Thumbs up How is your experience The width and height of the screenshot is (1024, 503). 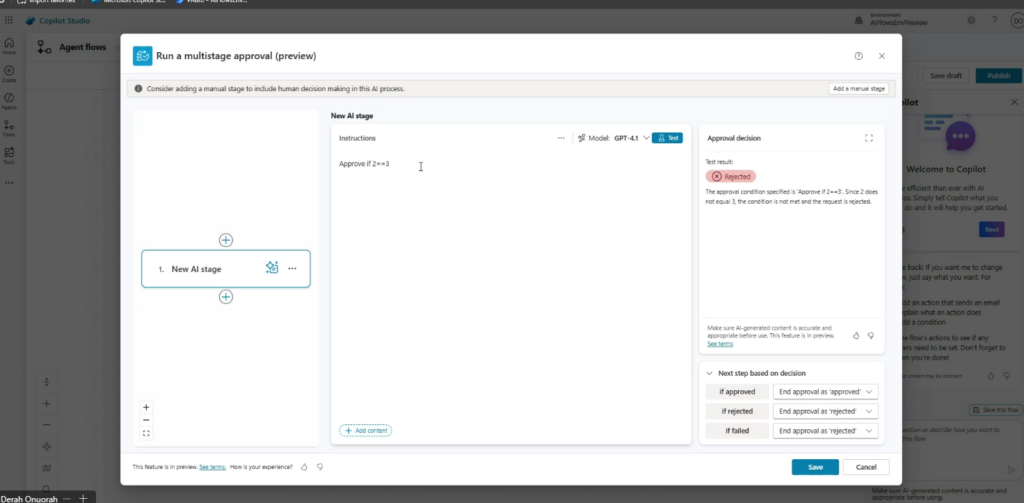coord(304,467)
